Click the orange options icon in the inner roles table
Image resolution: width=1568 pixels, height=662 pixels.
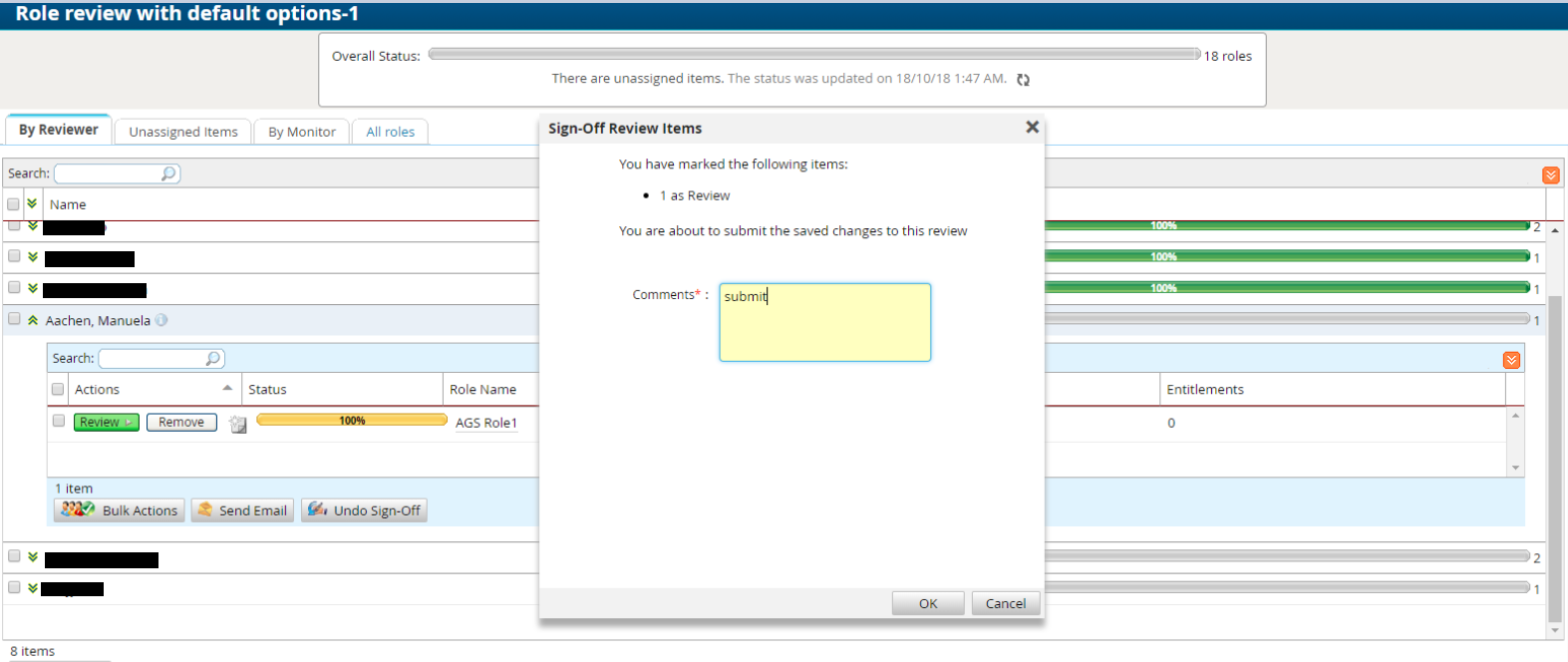[x=1511, y=360]
